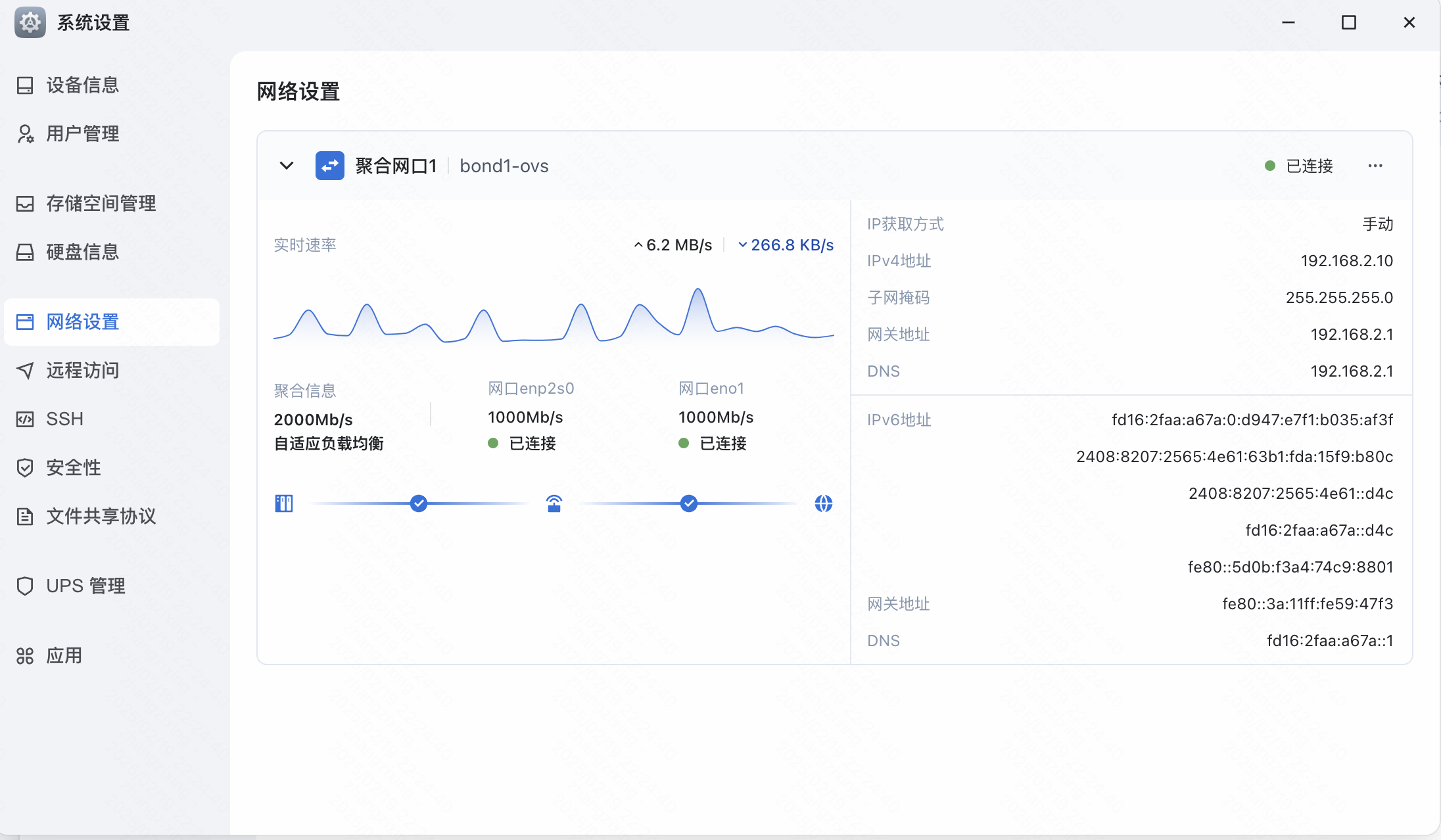Click IPv6 gateway fe80::3a:11ff:fe59:47f3
Viewport: 1441px width, 840px height.
1308,604
